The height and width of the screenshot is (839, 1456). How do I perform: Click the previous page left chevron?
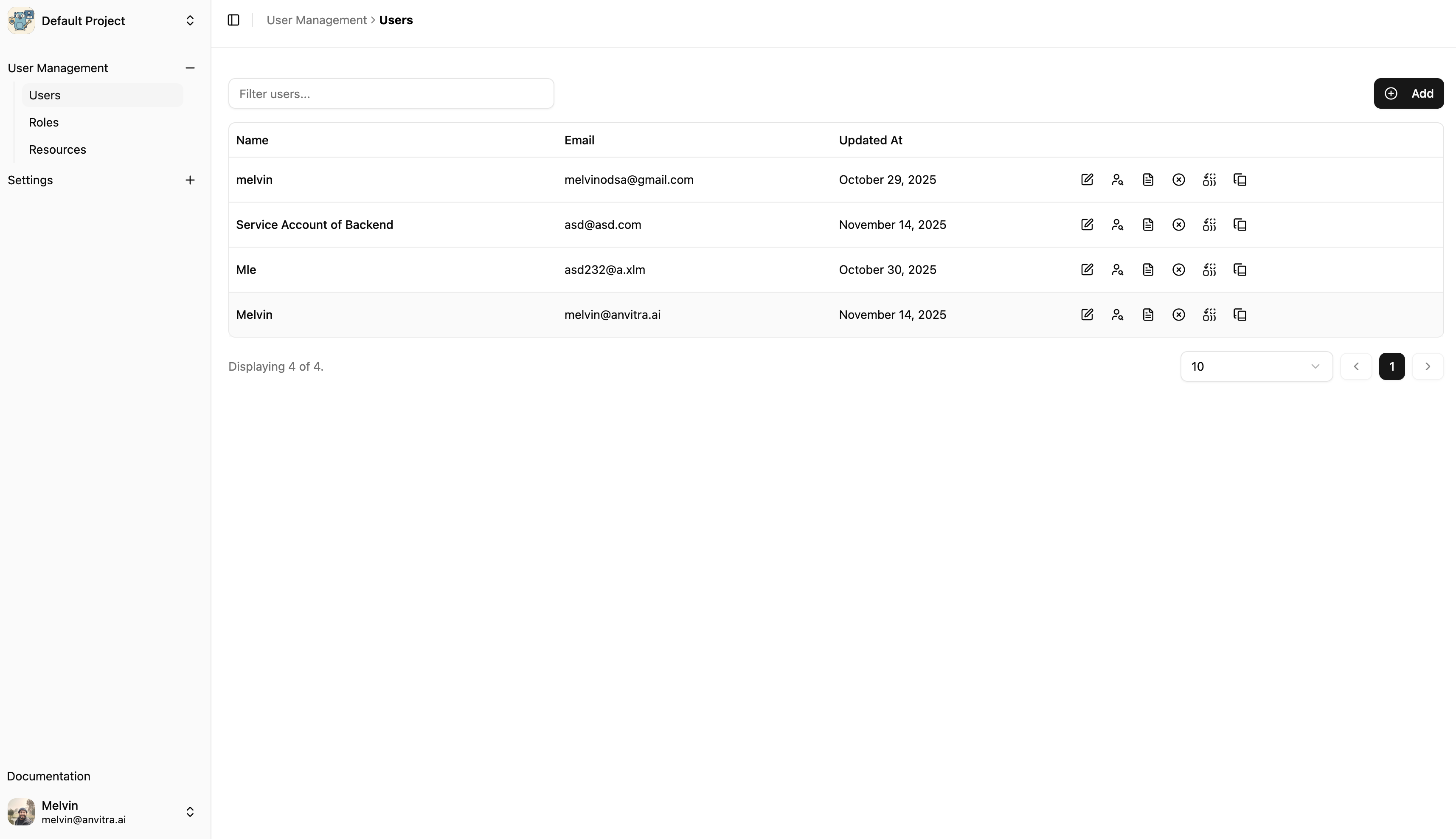(1356, 366)
